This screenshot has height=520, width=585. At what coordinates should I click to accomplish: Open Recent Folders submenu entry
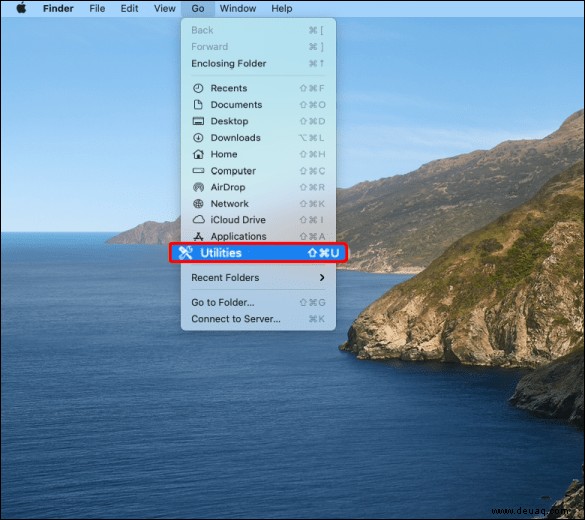coord(258,278)
